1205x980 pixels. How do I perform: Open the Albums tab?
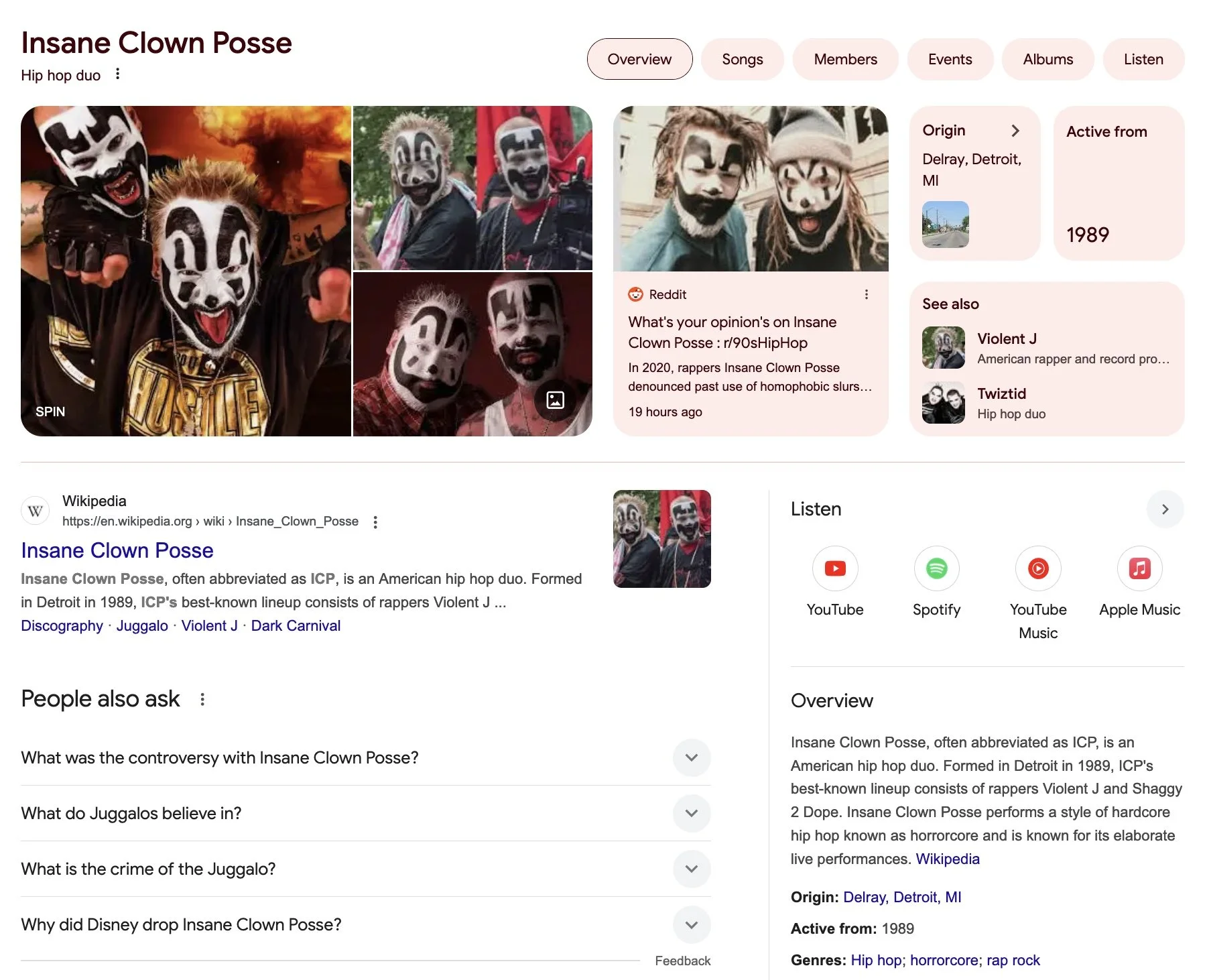click(1048, 59)
